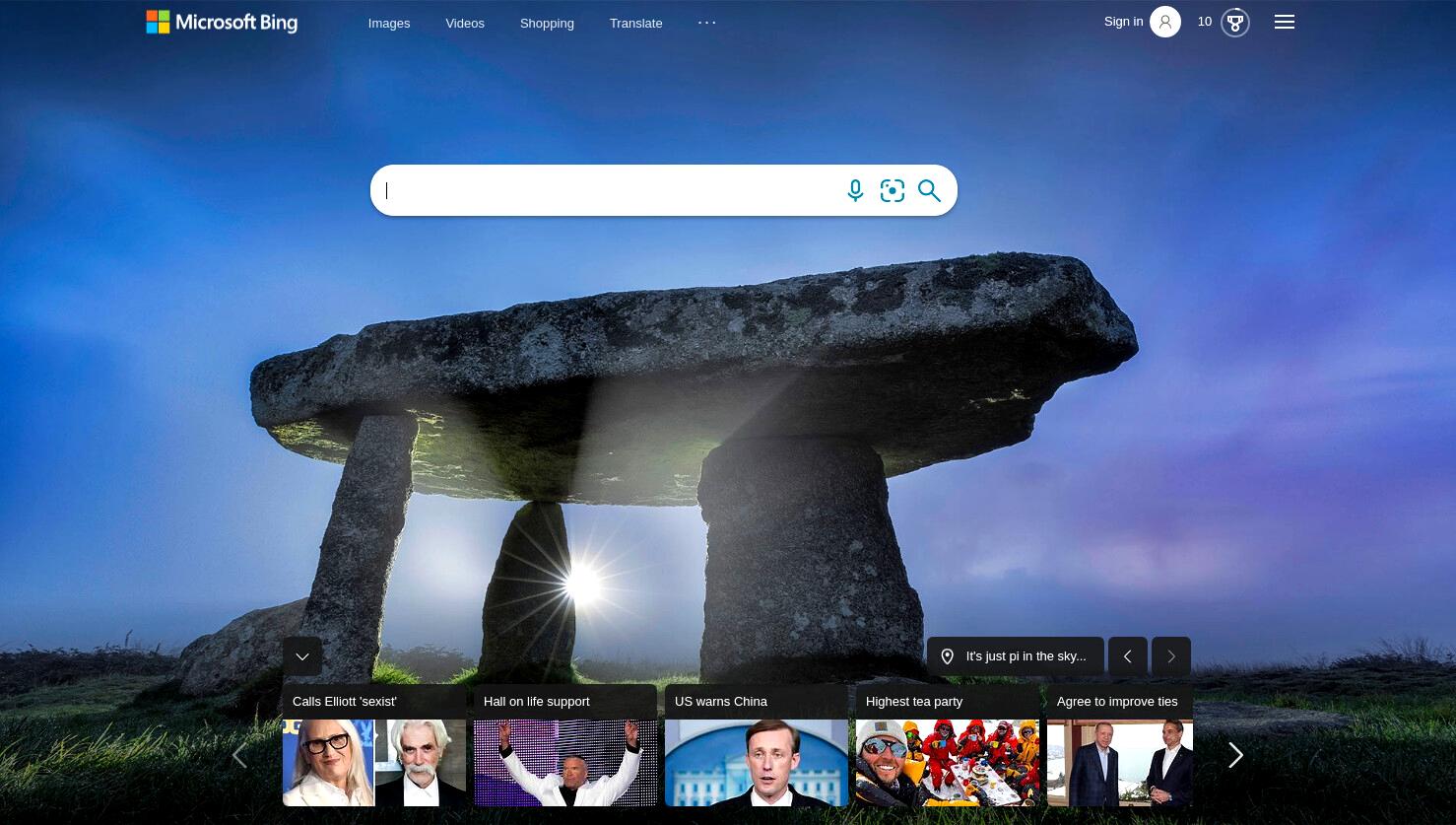Open the hamburger settings menu
The image size is (1456, 825).
pos(1285,22)
